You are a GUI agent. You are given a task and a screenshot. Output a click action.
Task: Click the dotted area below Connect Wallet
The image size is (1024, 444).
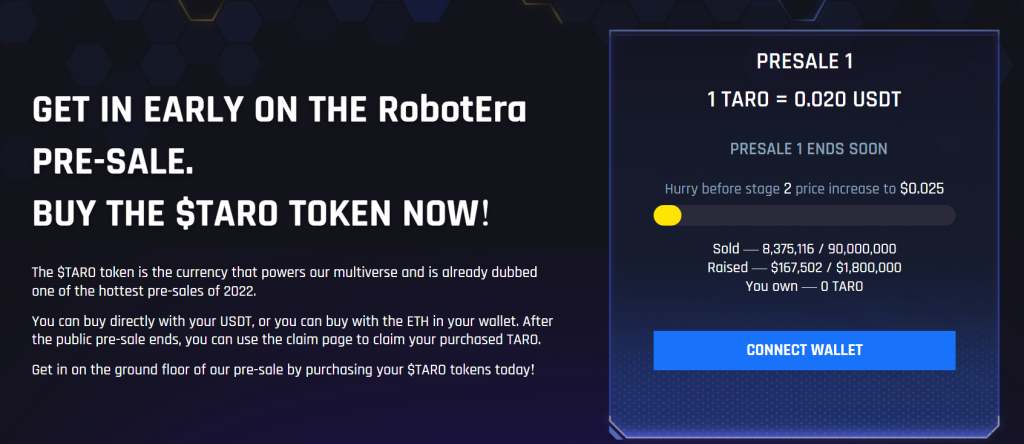[804, 395]
